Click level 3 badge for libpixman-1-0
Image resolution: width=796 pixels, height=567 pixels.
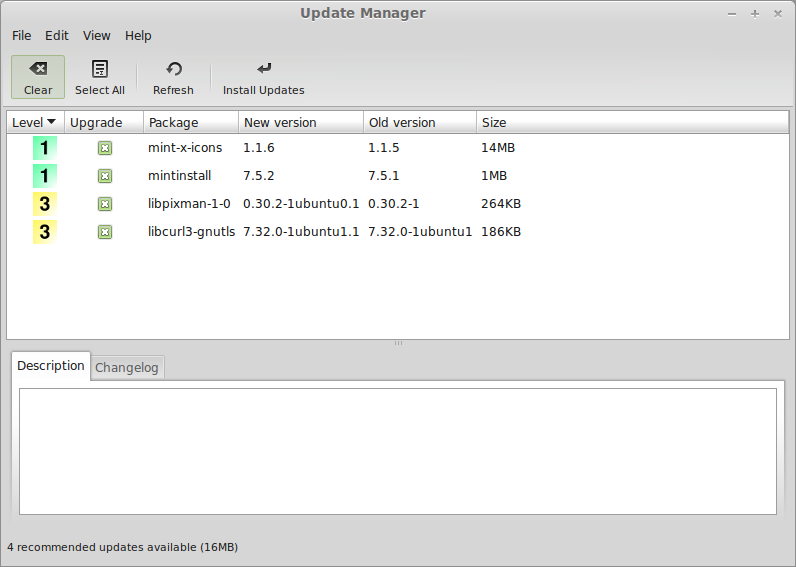45,204
